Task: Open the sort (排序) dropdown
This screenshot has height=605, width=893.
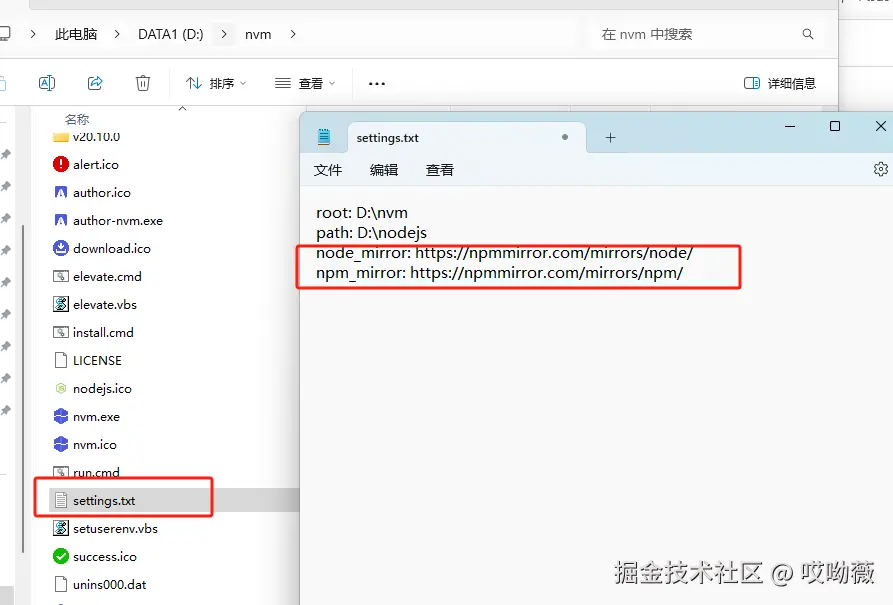Action: 216,83
